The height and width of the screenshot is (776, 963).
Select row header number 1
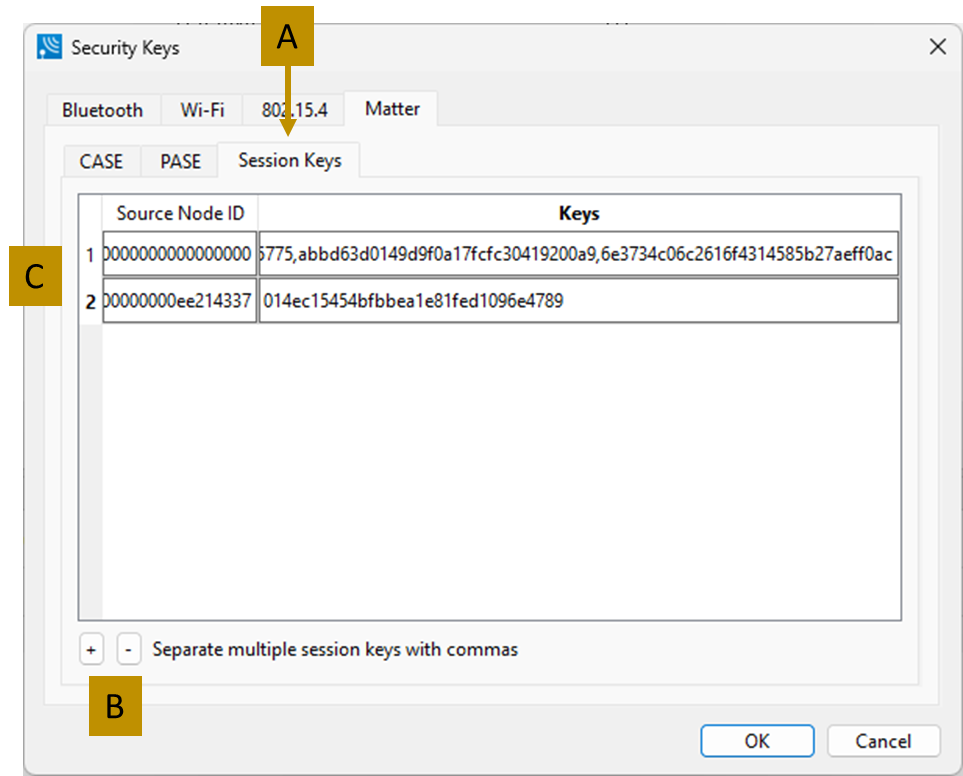click(x=90, y=254)
